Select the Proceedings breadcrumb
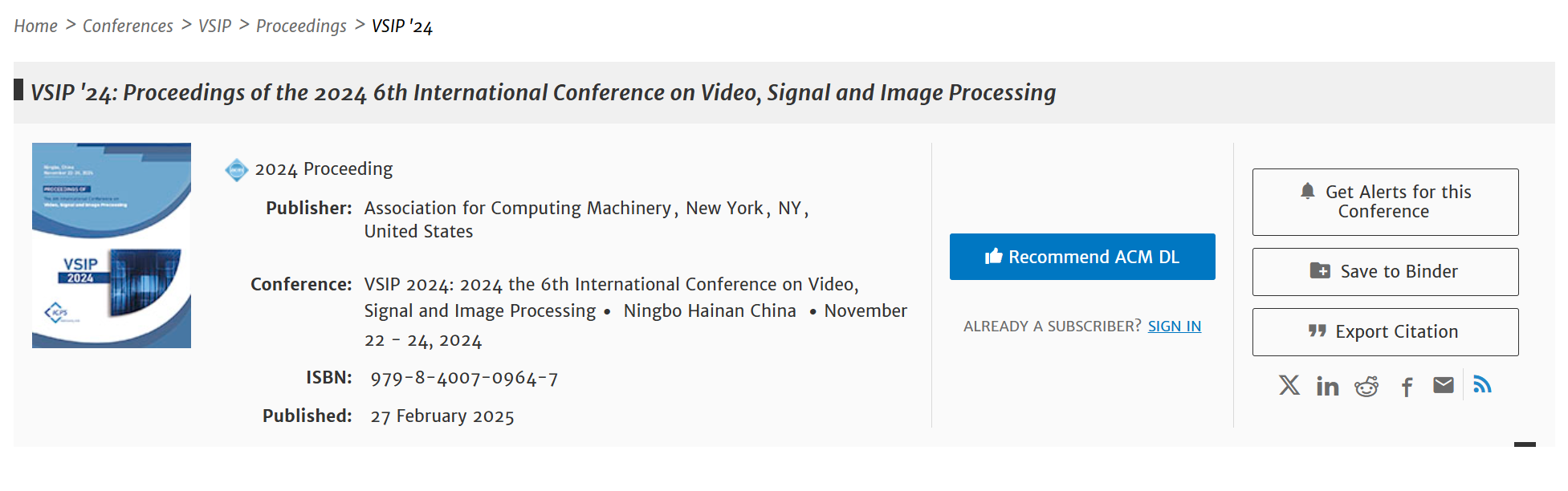Screen dimensions: 1568x491 pyautogui.click(x=301, y=26)
